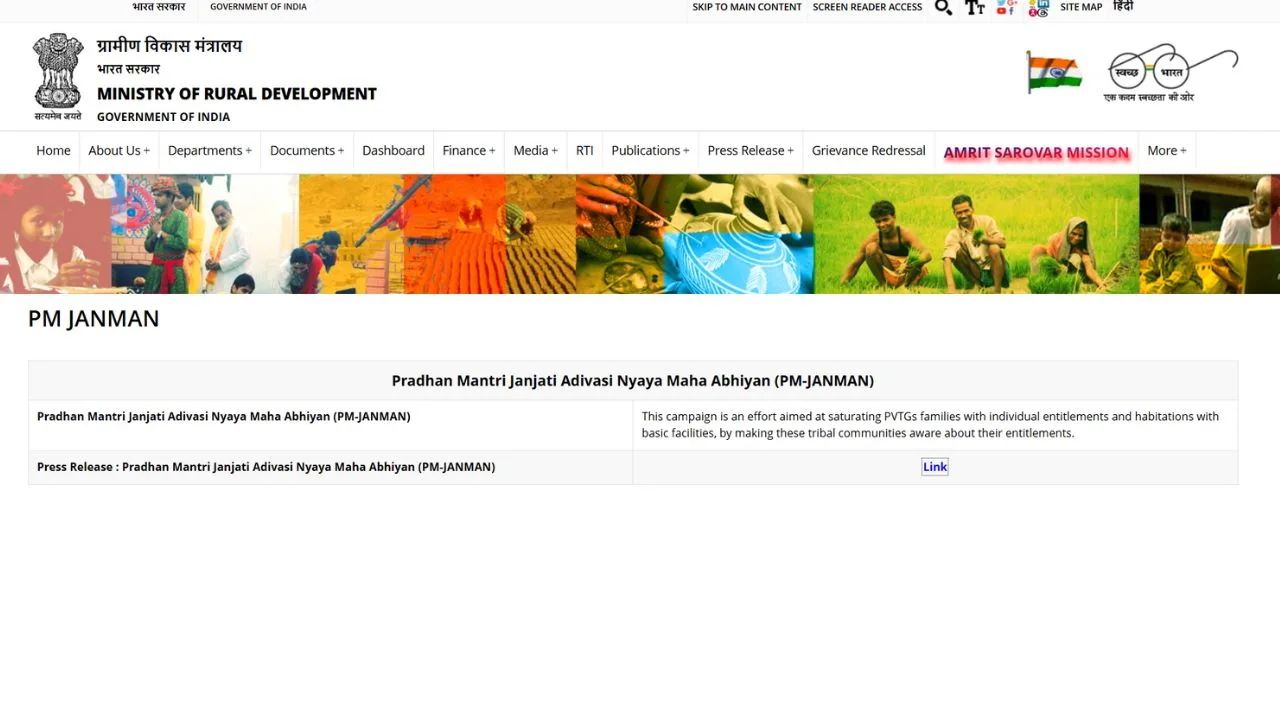Switch language to Hindi
The height and width of the screenshot is (720, 1280).
[x=1123, y=7]
